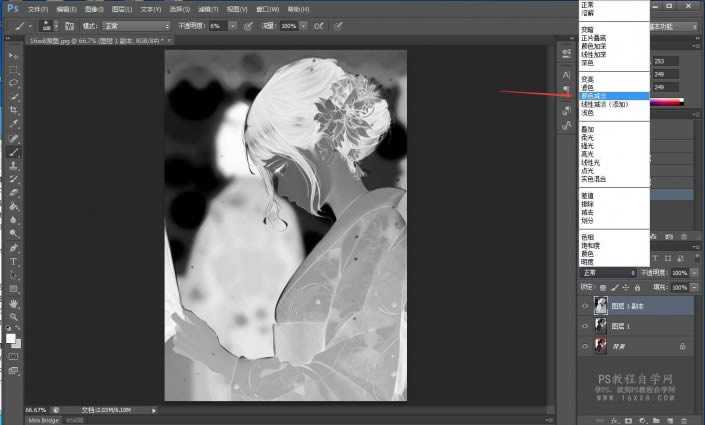Select the Zoom tool in the toolbar

[x=13, y=316]
